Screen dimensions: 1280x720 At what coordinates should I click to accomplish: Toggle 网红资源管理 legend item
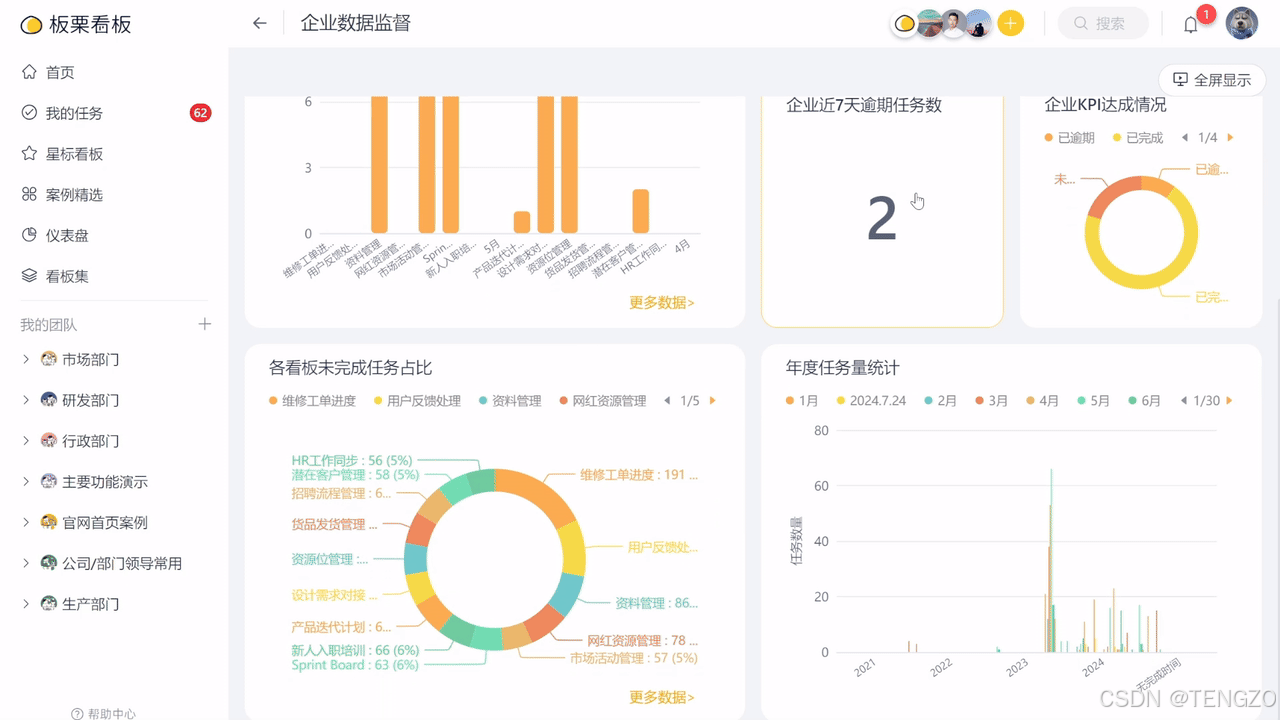603,401
